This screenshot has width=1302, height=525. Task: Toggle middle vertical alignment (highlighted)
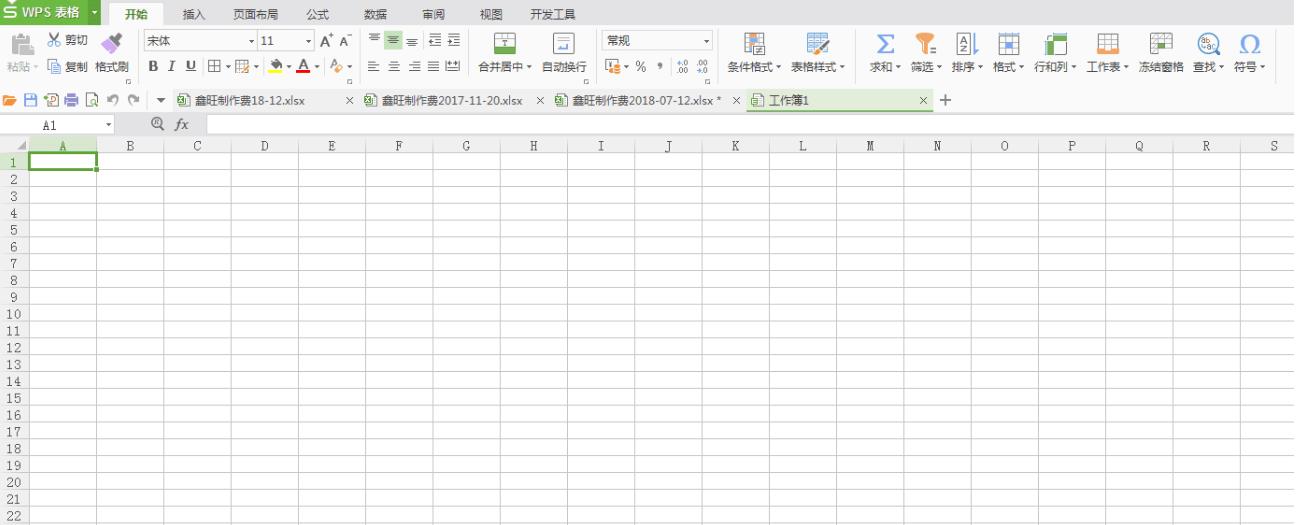tap(393, 41)
